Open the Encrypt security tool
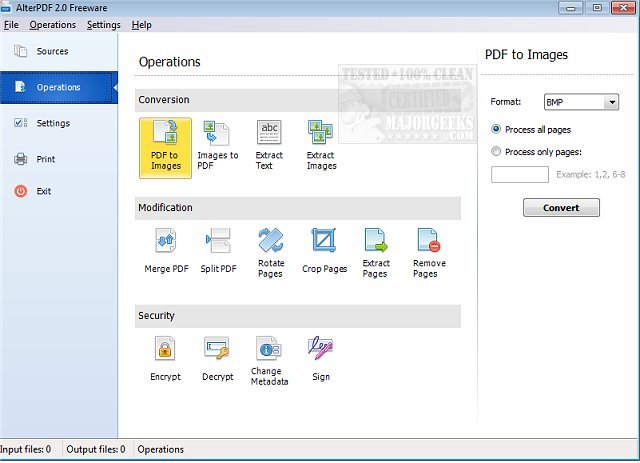640x463 pixels. [x=165, y=360]
